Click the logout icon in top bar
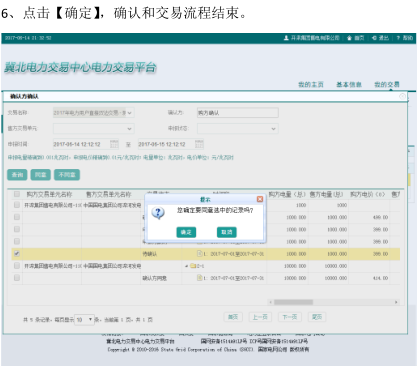The height and width of the screenshot is (368, 418). [x=374, y=38]
